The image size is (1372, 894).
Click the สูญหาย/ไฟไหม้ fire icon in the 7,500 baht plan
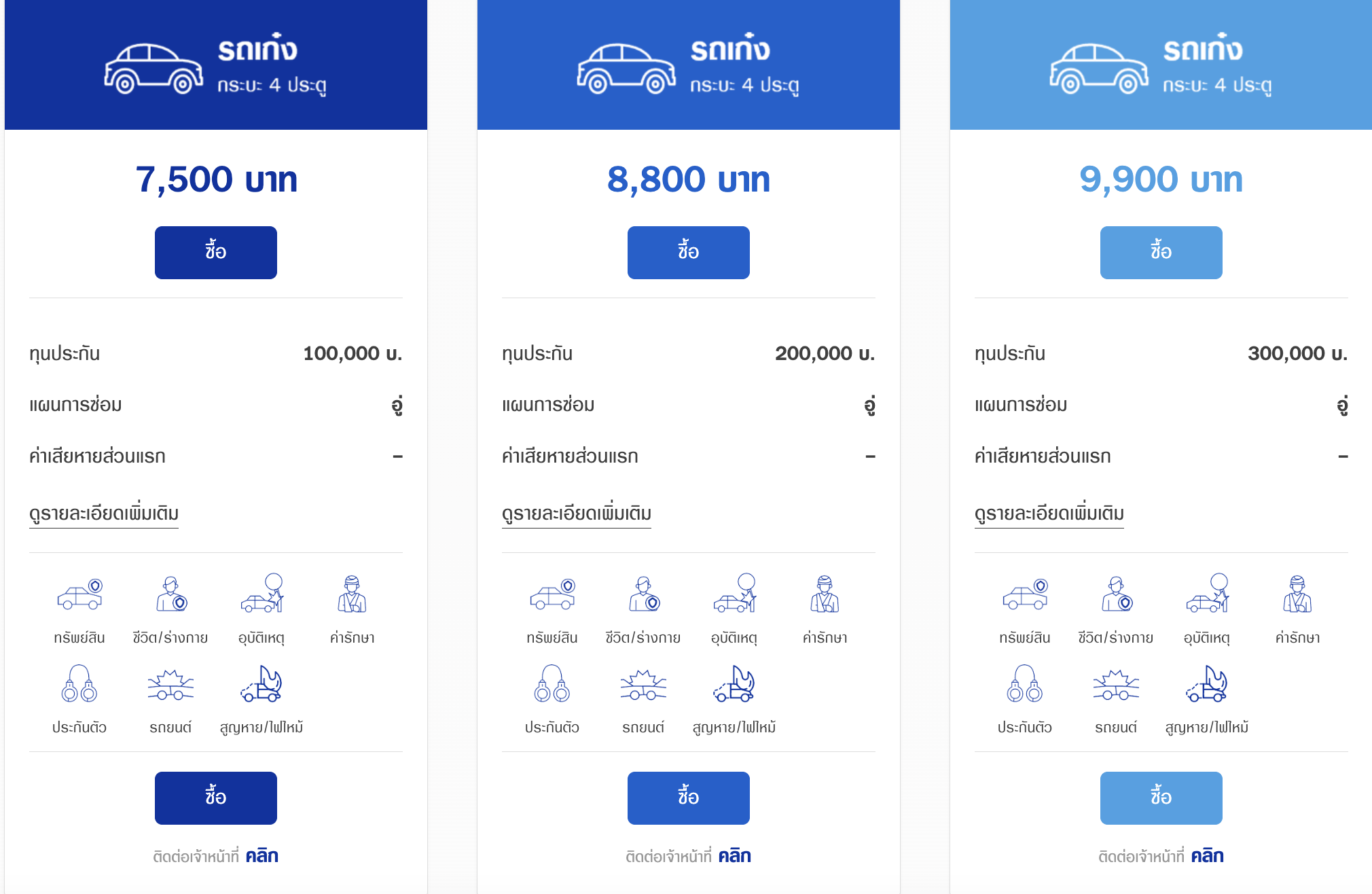(x=261, y=684)
